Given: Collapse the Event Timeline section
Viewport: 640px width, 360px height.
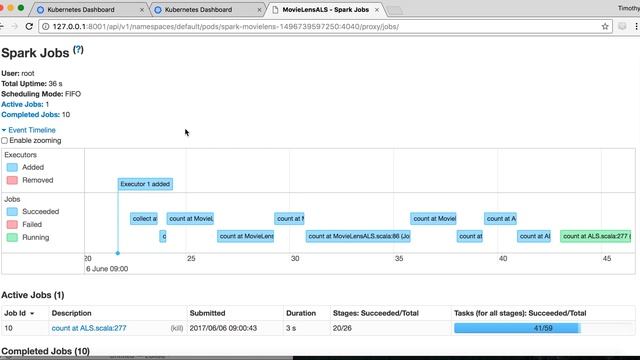Looking at the screenshot, I should pyautogui.click(x=29, y=130).
